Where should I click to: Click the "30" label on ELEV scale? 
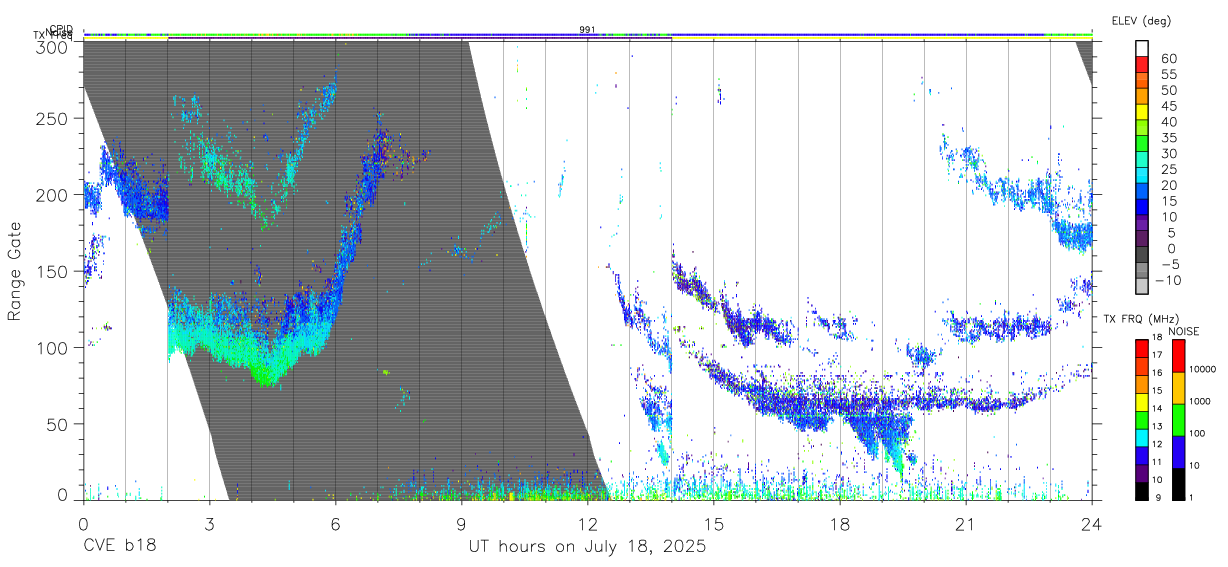pyautogui.click(x=1167, y=153)
